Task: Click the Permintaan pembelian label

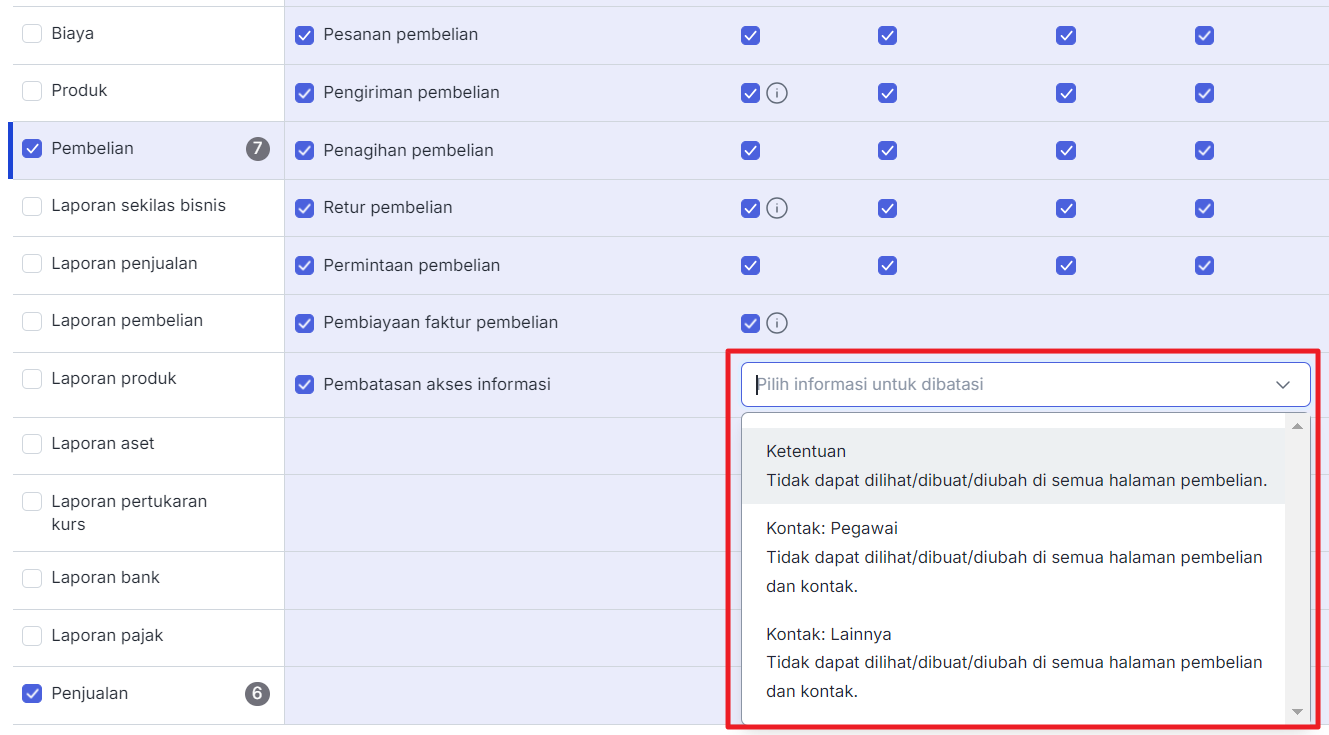Action: pos(411,266)
